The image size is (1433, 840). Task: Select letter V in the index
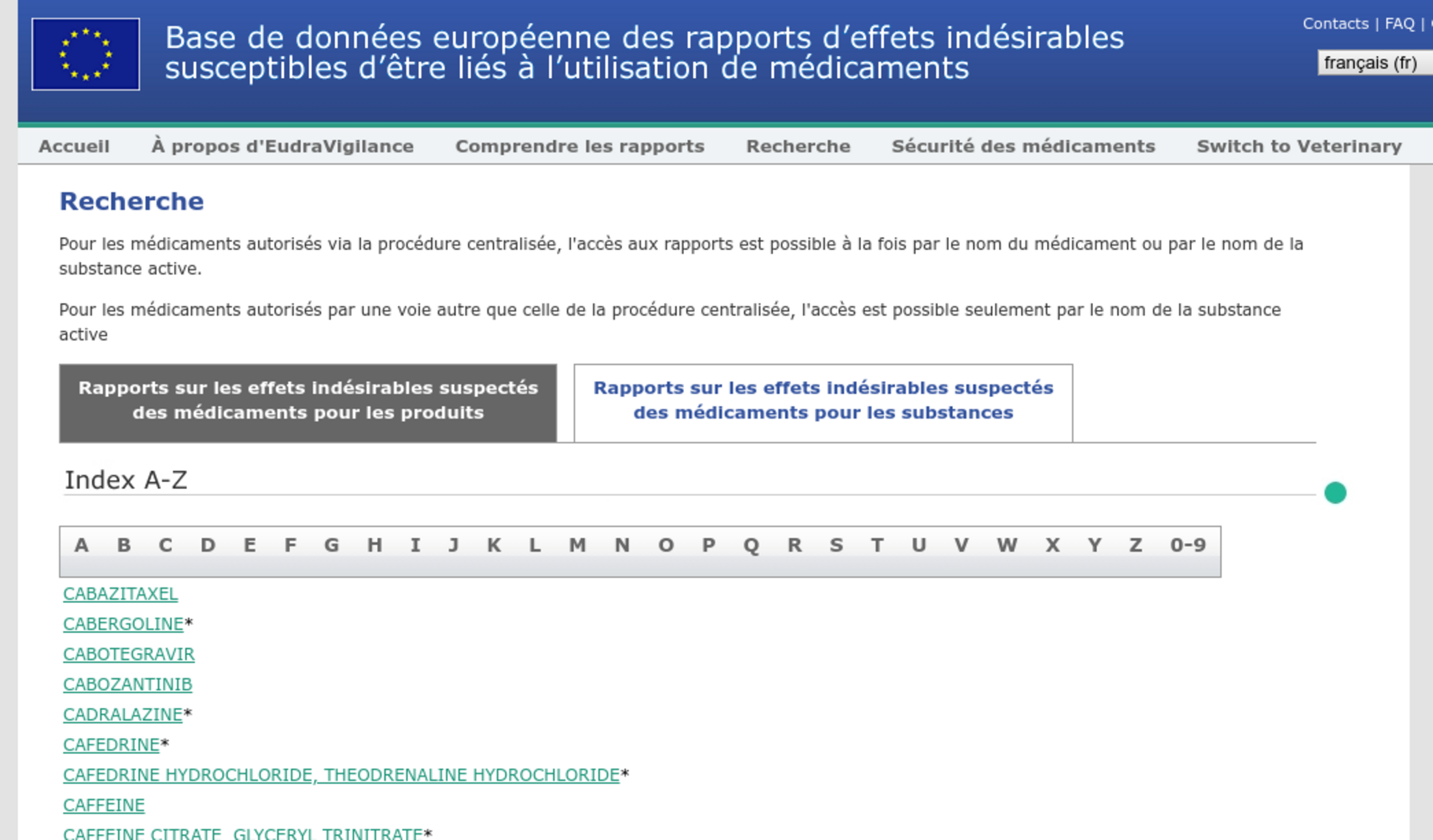pos(961,545)
